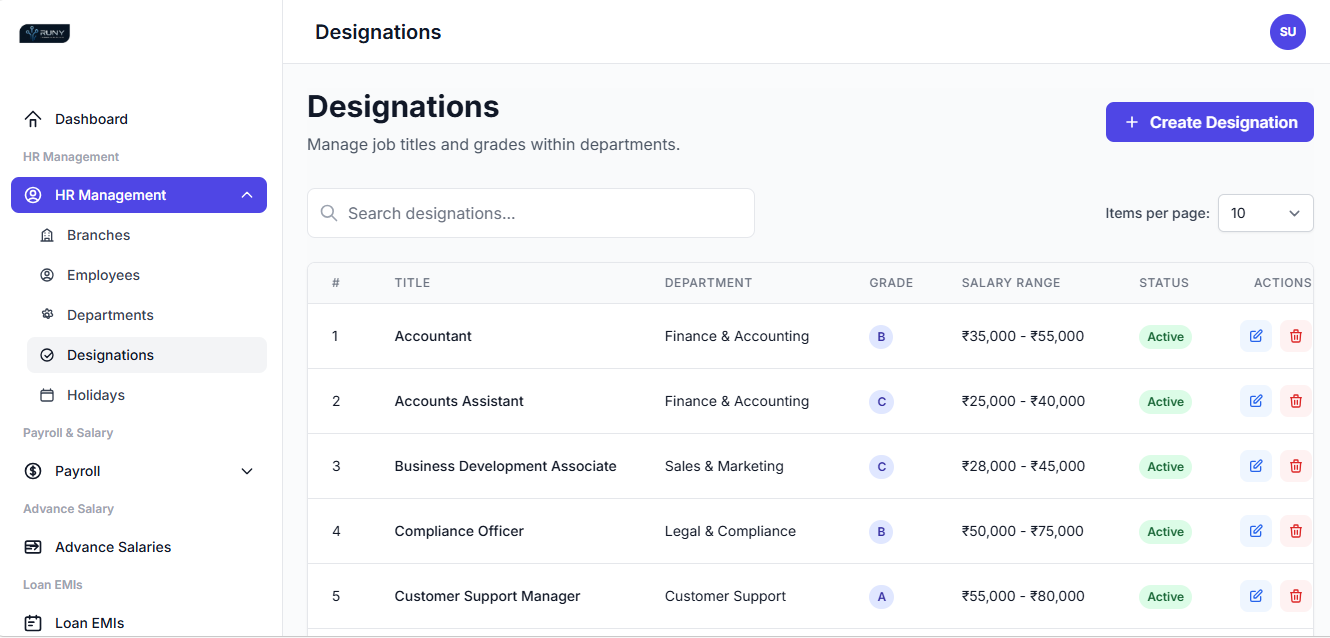Screen dimensions: 1330x638
Task: Click the Create Designation button
Action: click(1210, 122)
